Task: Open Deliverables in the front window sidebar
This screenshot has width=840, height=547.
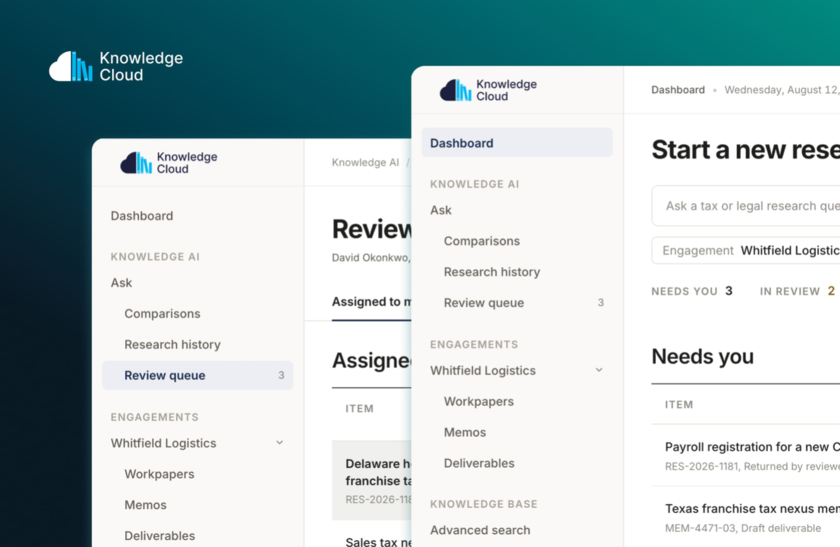Action: click(x=479, y=463)
